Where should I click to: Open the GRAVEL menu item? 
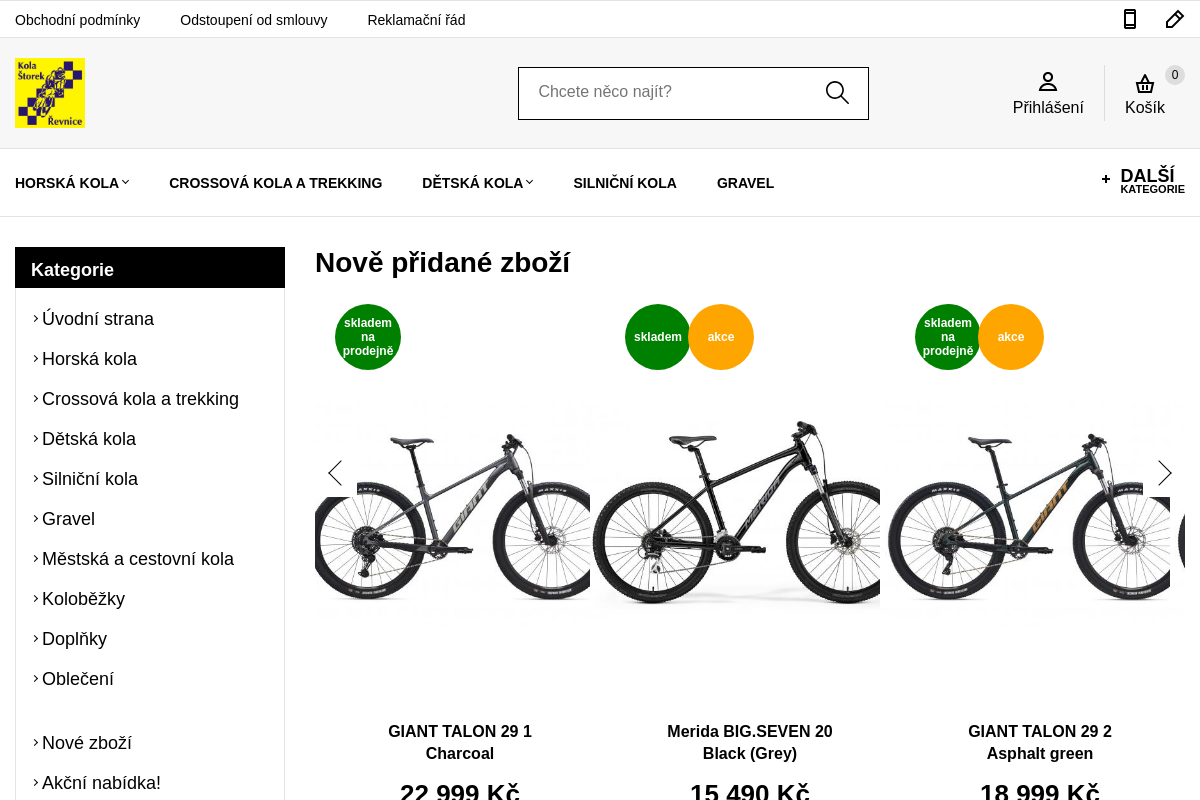click(x=745, y=183)
